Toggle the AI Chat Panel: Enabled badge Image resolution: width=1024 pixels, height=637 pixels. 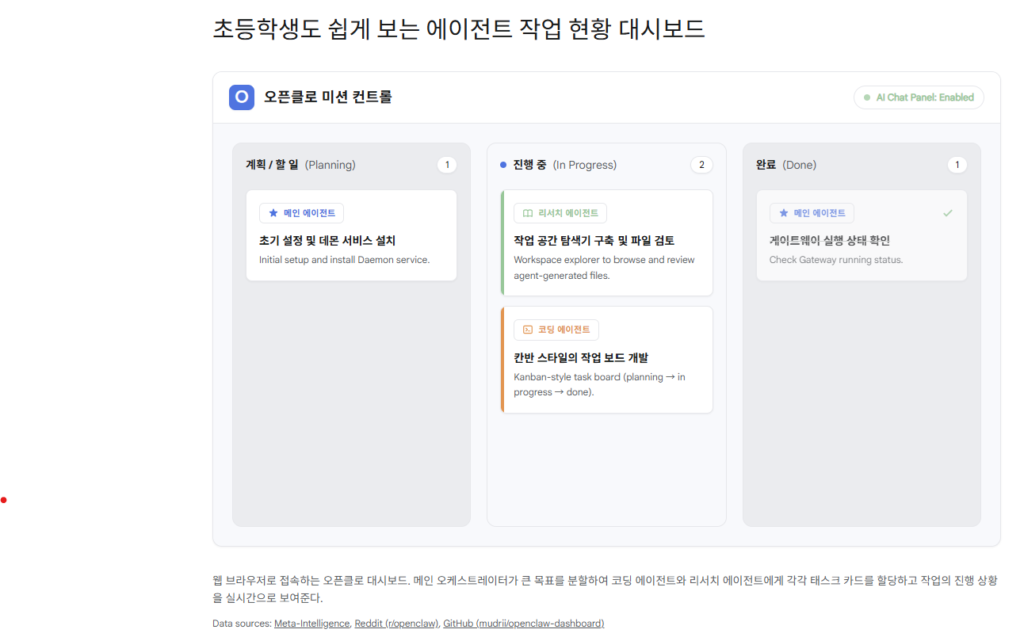[918, 98]
